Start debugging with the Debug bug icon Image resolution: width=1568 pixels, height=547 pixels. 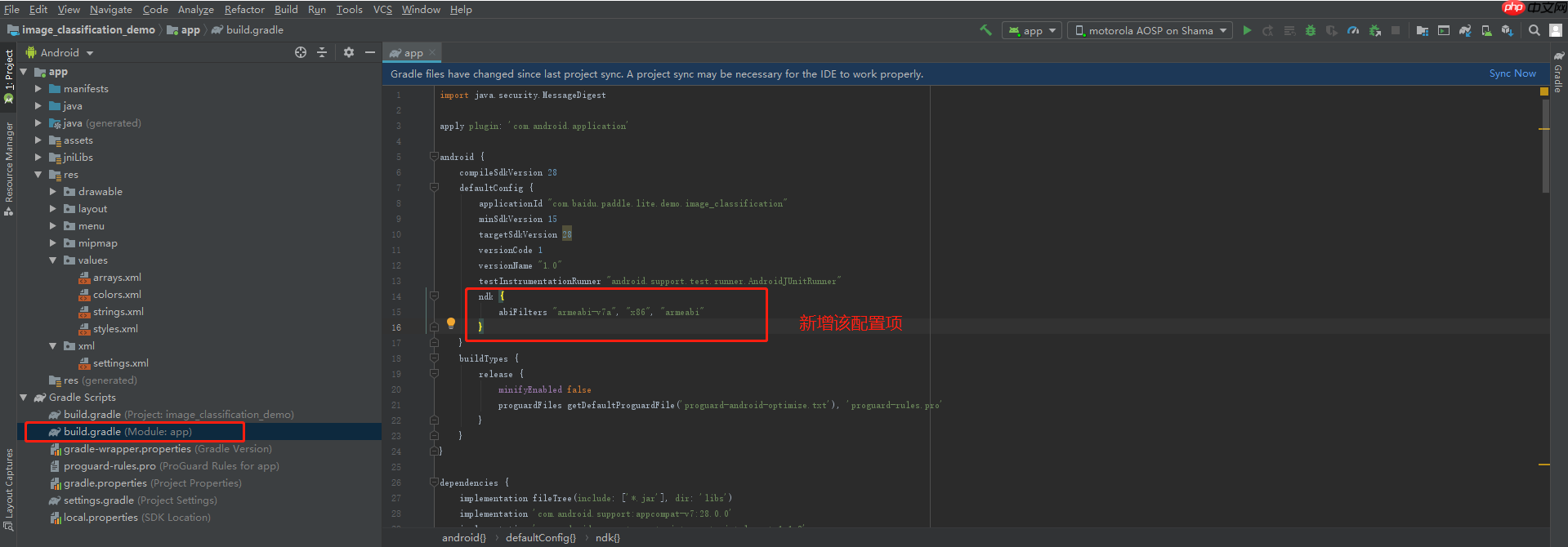(x=1310, y=30)
